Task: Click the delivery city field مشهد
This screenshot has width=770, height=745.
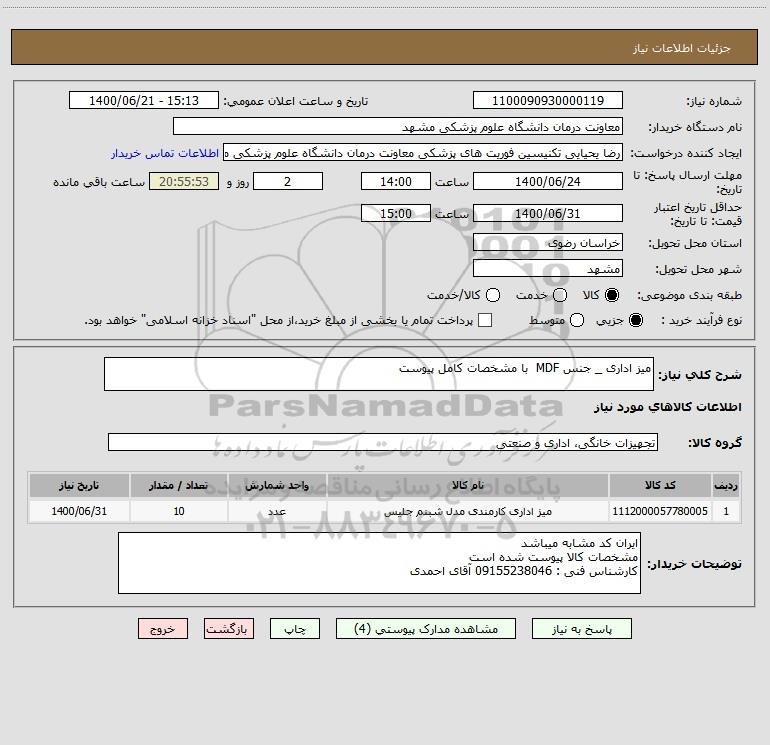Action: (548, 268)
